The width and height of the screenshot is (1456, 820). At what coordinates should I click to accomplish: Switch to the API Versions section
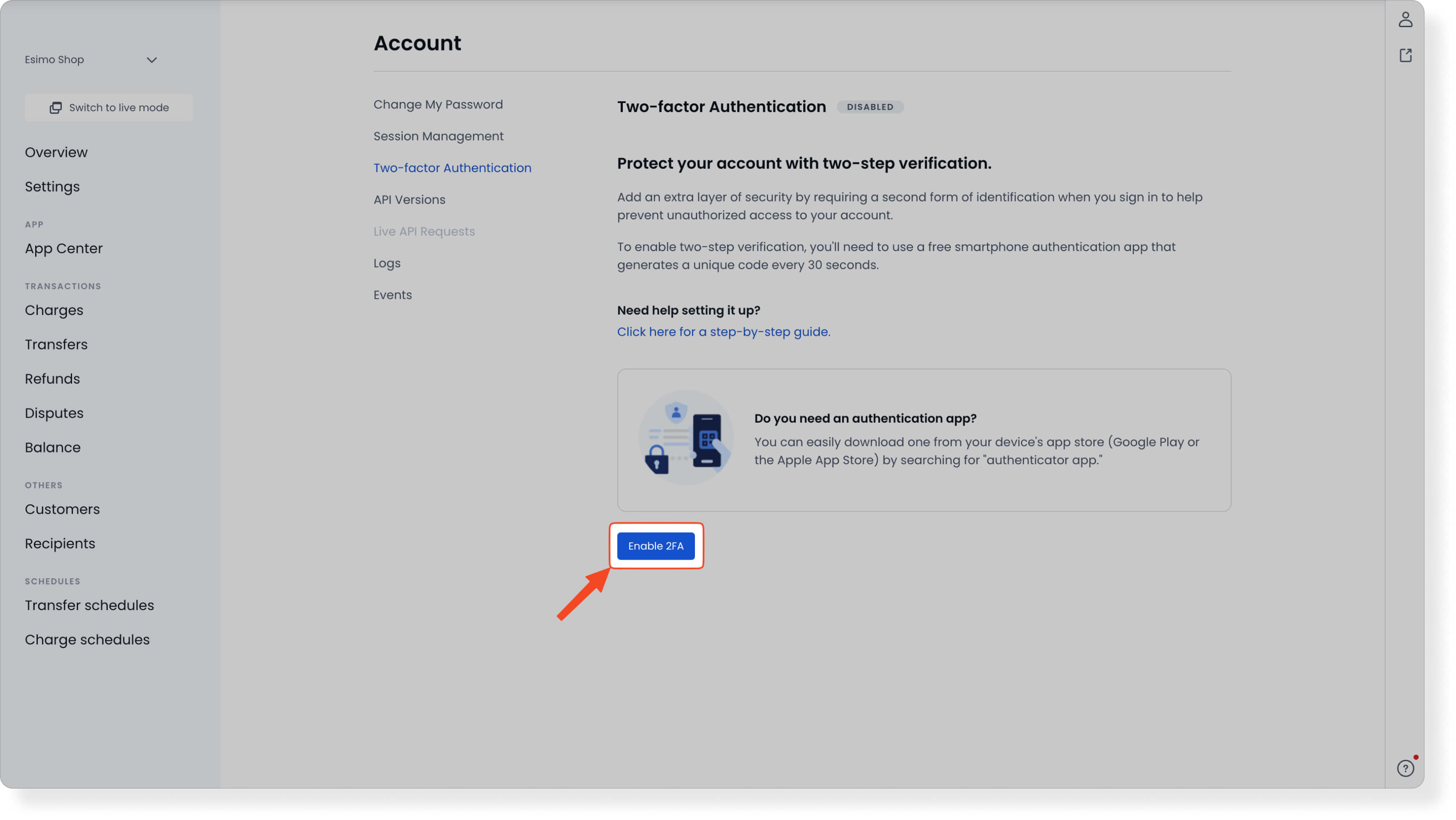click(x=409, y=199)
